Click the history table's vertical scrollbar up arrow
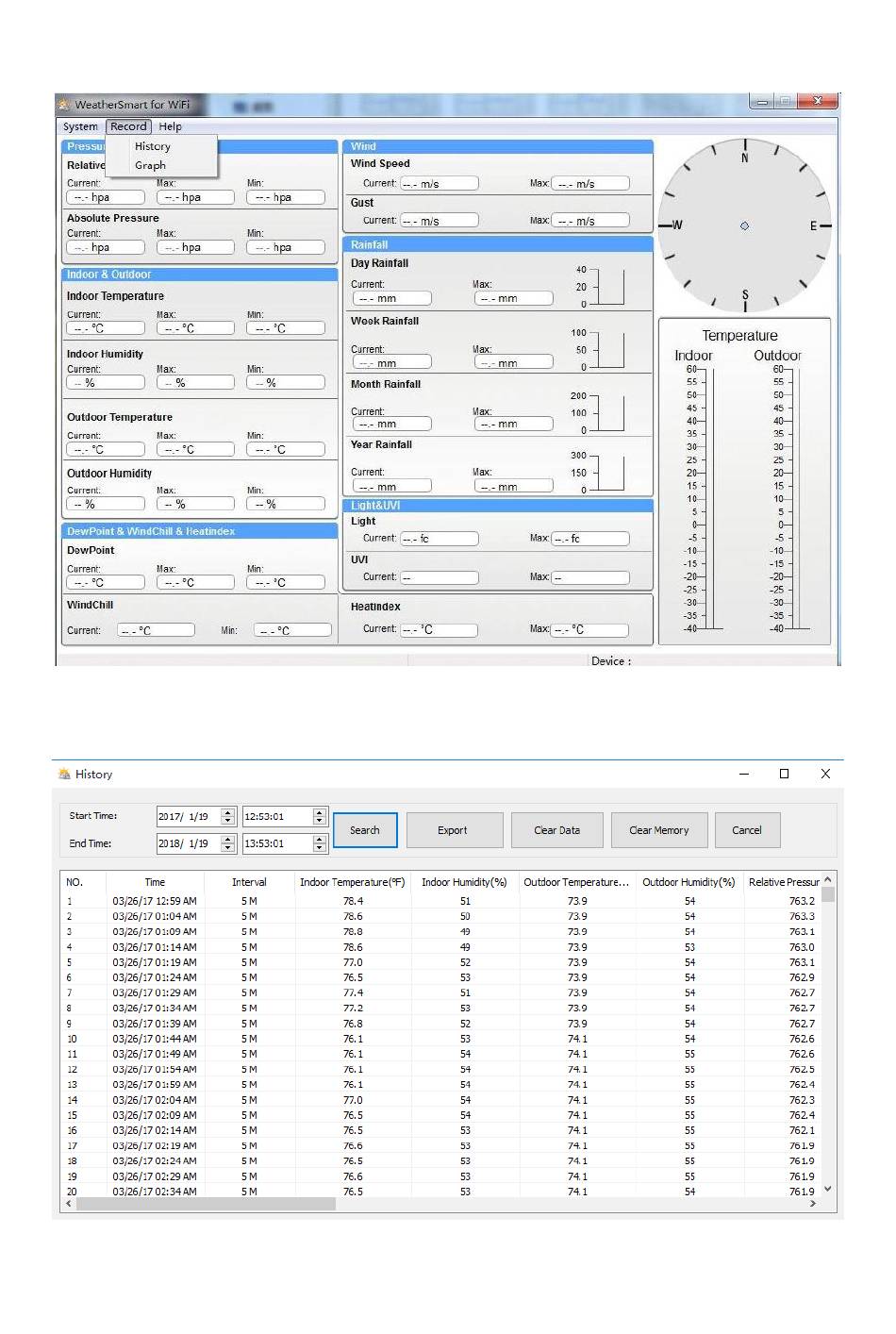896x1334 pixels. (x=828, y=880)
